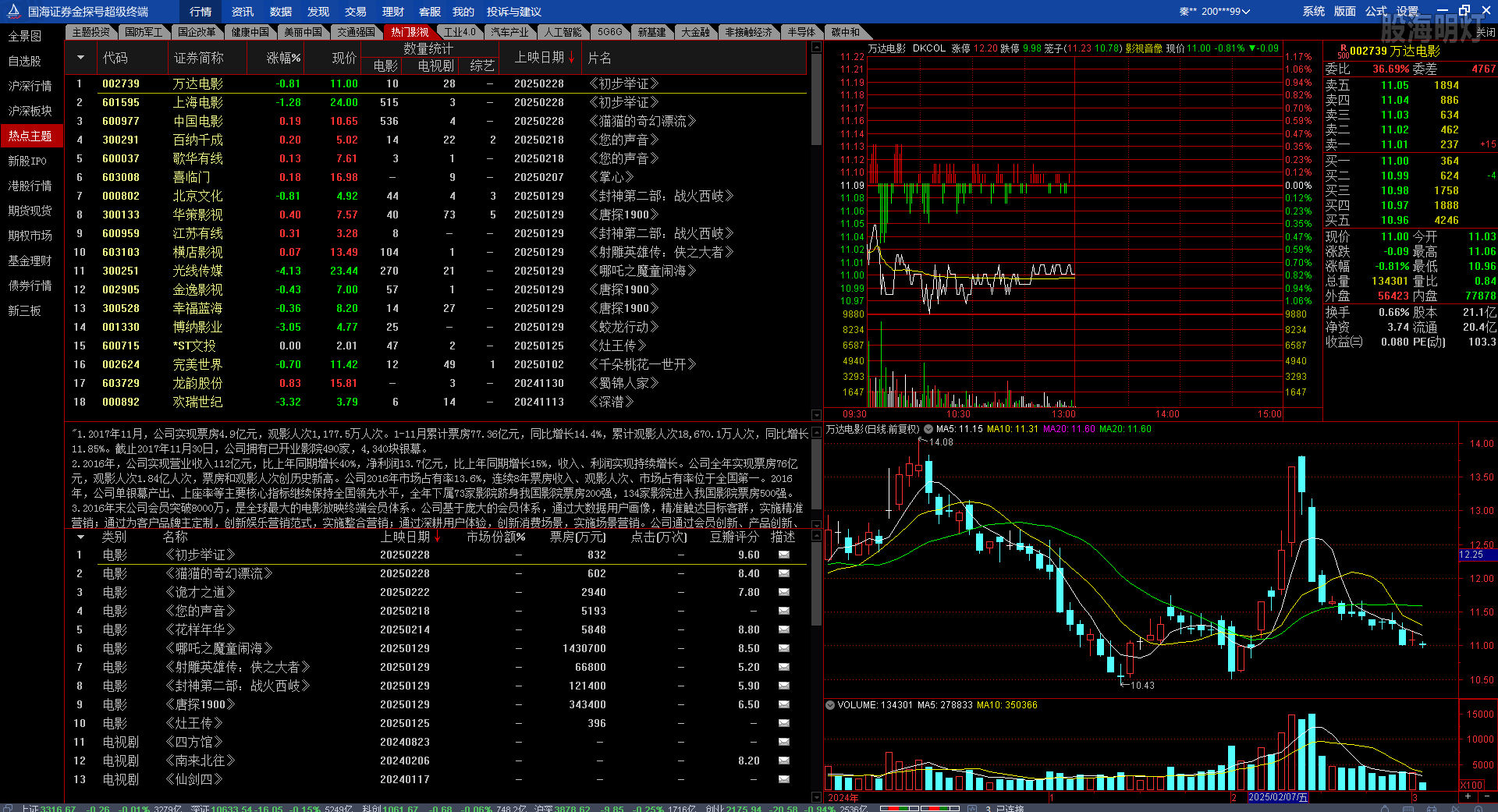Open the 公式 menu

pyautogui.click(x=1376, y=11)
